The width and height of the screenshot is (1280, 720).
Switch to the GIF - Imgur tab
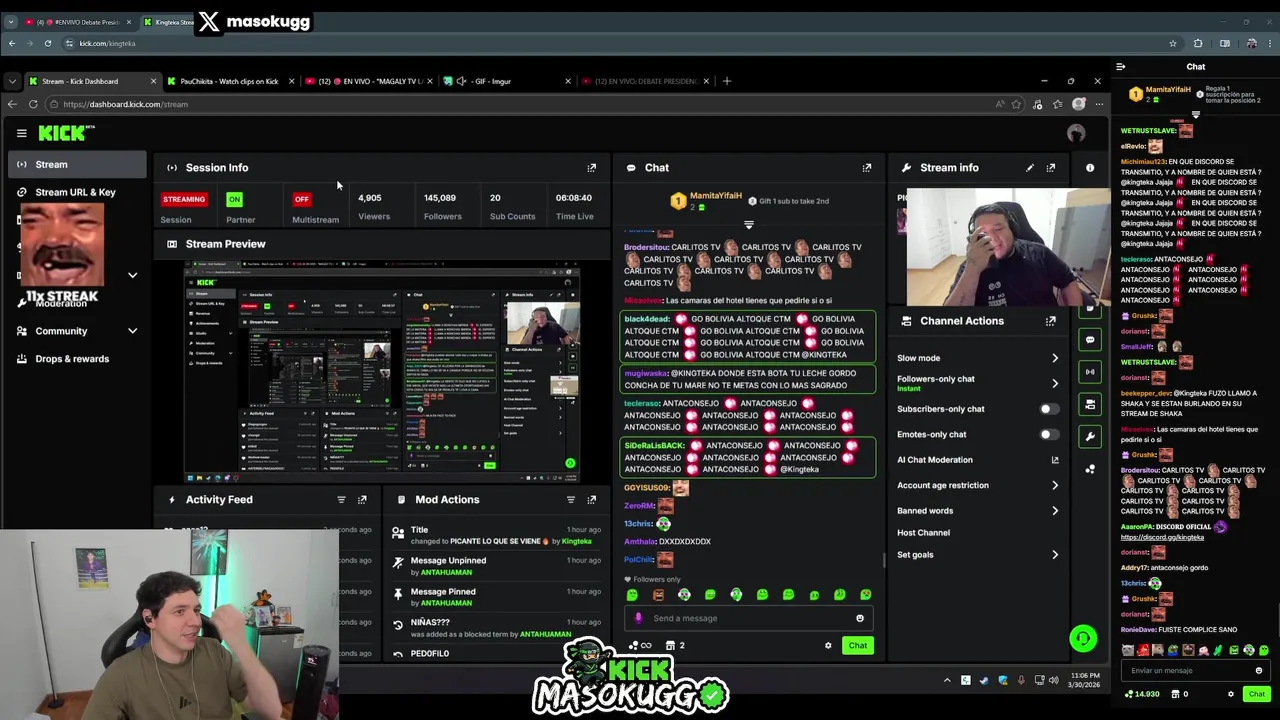[x=506, y=81]
